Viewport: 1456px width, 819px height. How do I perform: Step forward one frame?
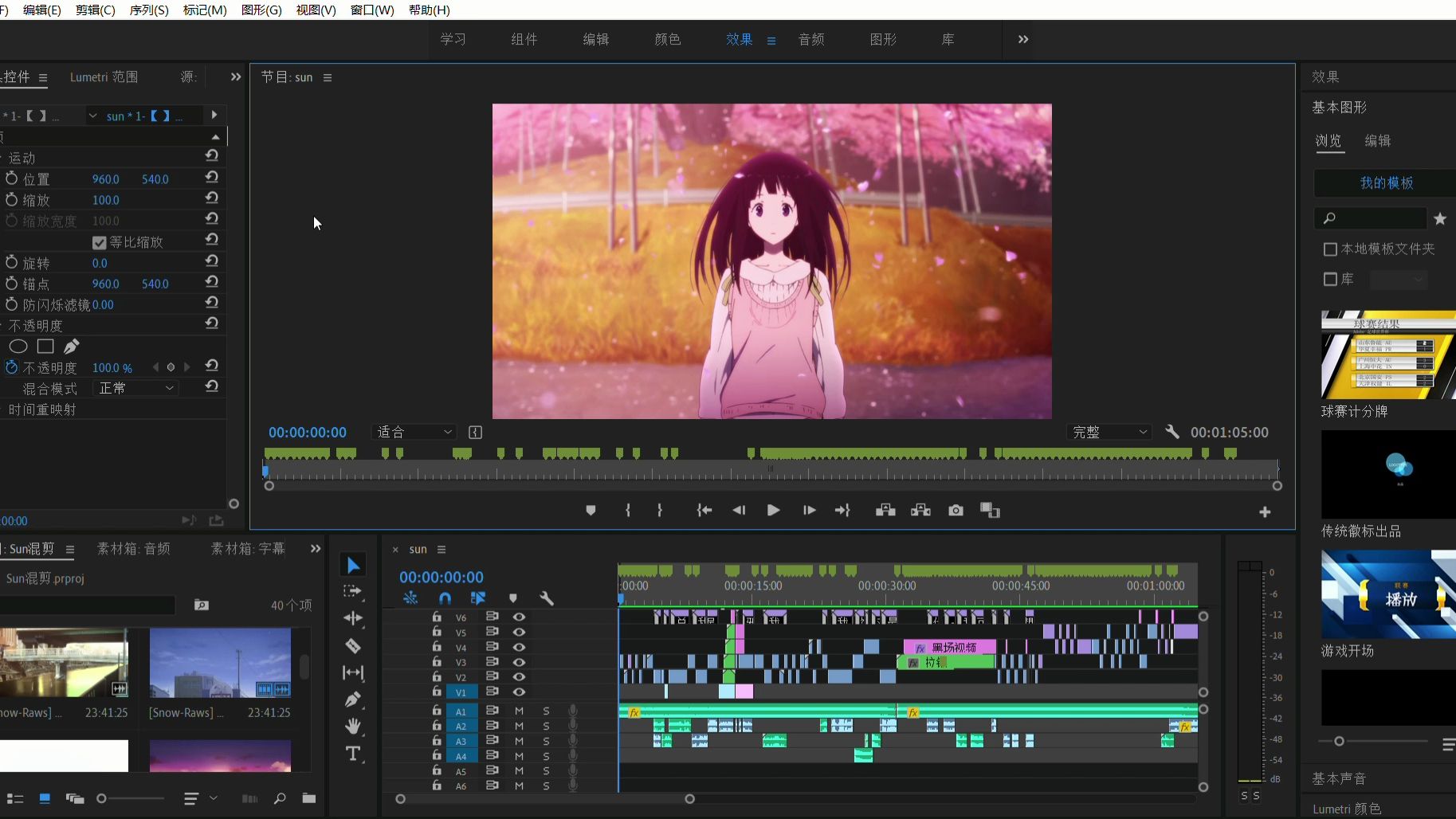click(x=809, y=511)
